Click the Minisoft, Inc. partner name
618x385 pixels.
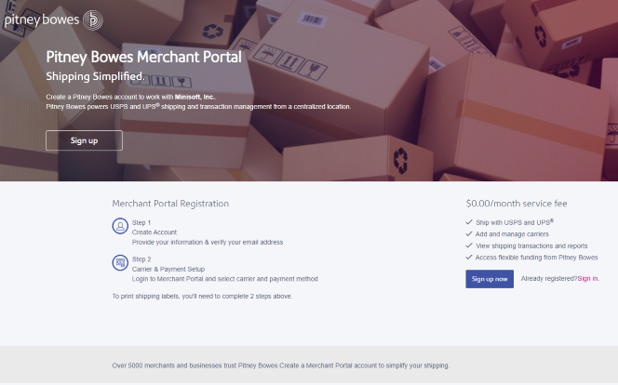click(195, 97)
